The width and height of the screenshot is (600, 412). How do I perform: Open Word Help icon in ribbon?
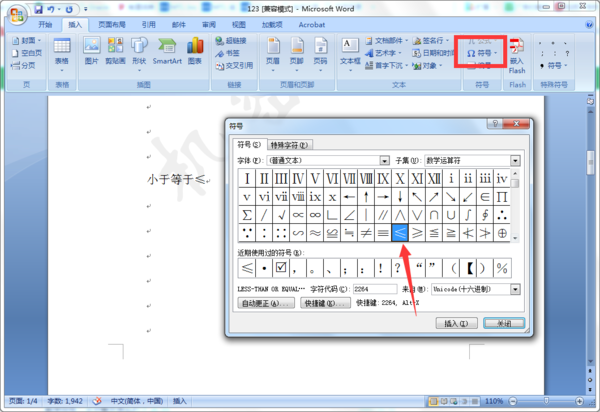589,25
